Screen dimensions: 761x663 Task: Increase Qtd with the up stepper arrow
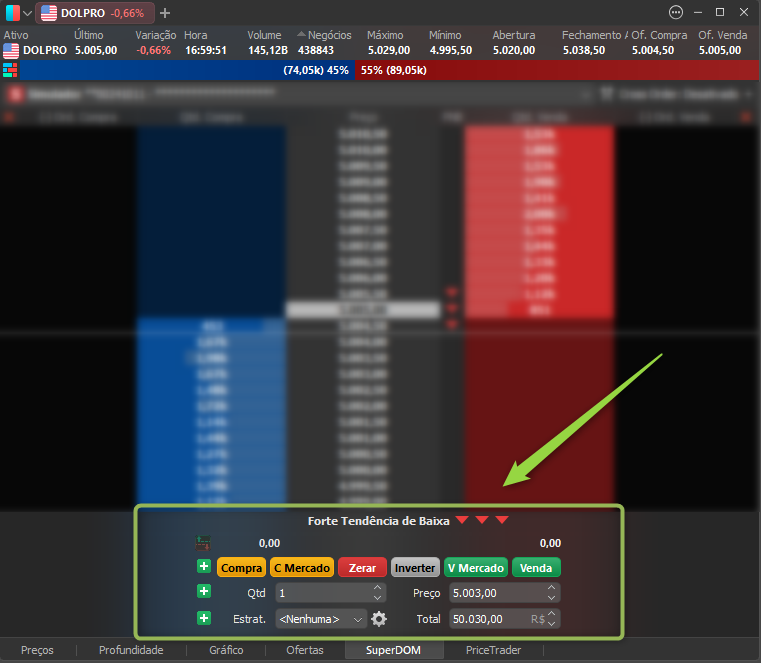377,587
